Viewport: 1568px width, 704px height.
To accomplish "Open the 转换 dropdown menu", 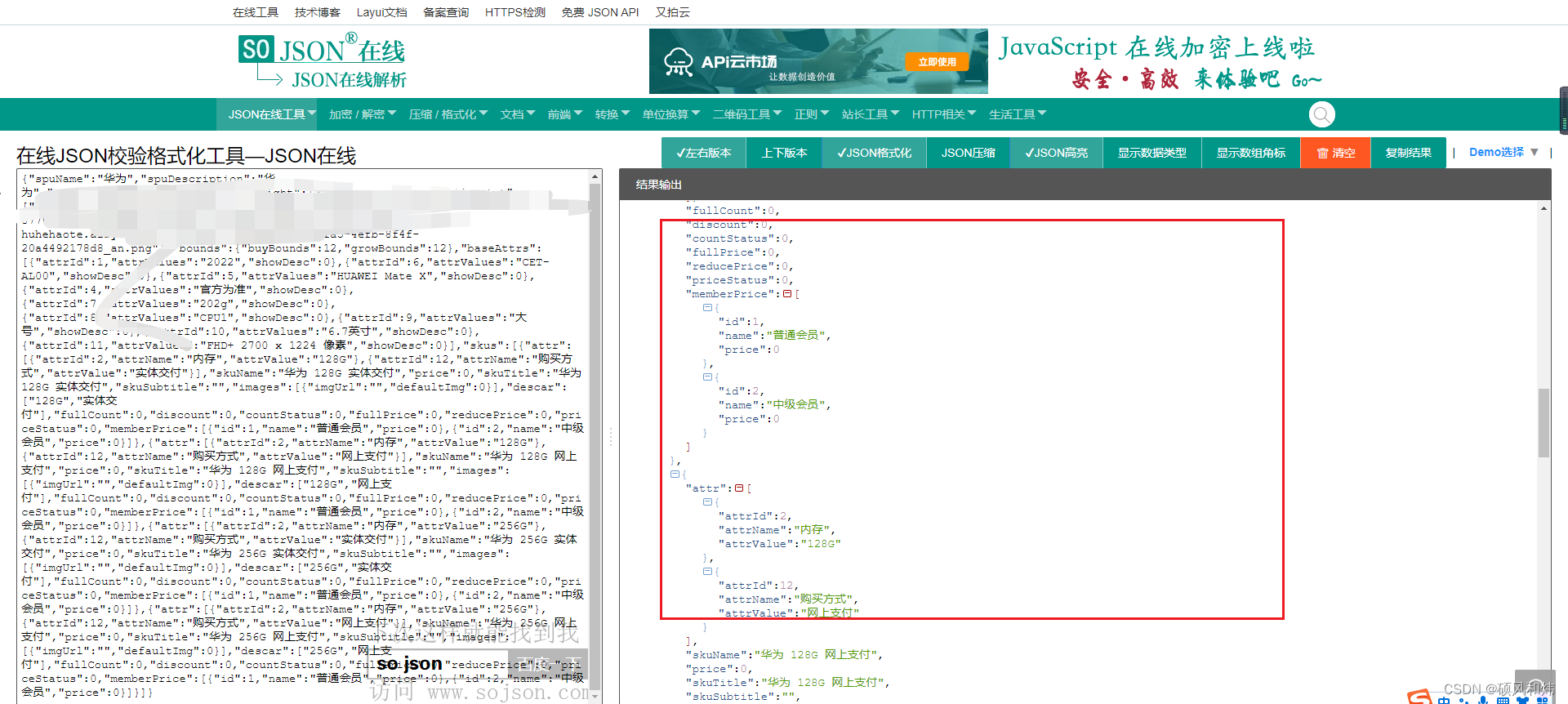I will click(612, 114).
